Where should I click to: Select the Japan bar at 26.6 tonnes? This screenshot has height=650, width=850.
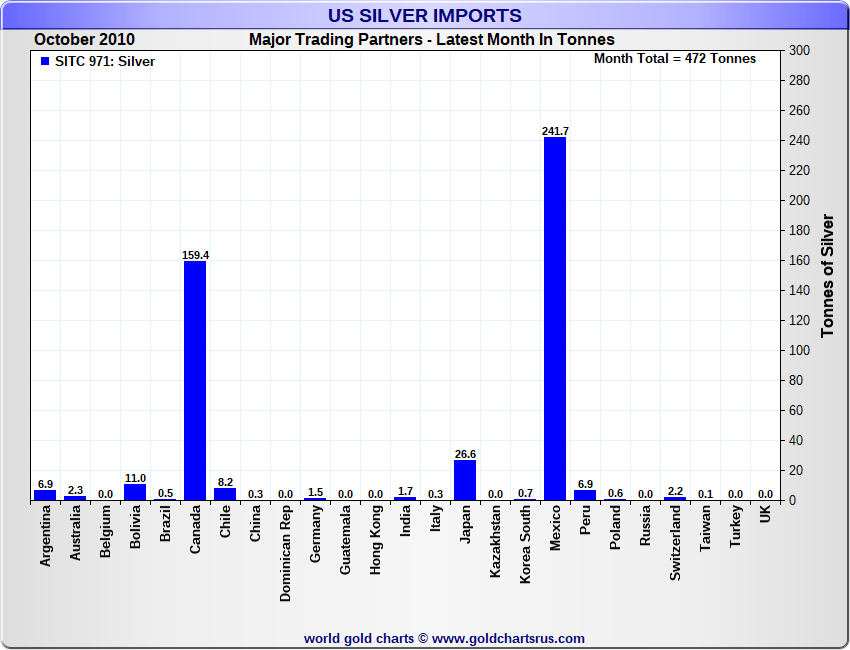pyautogui.click(x=465, y=480)
